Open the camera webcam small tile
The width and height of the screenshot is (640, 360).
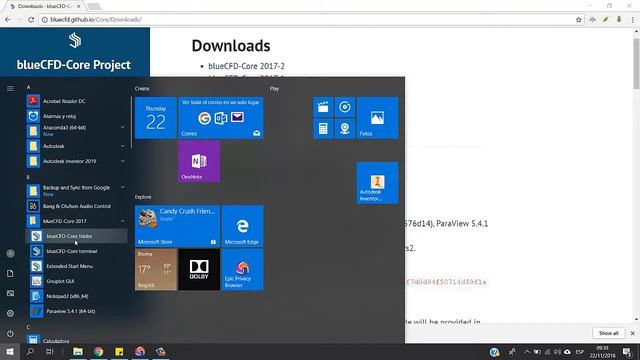(345, 129)
